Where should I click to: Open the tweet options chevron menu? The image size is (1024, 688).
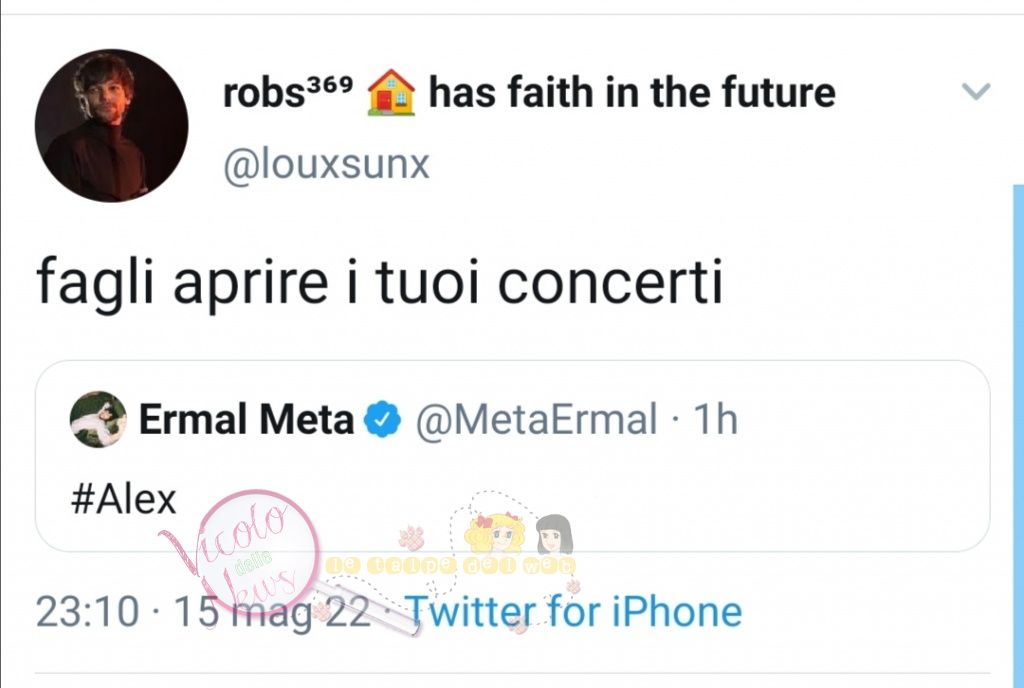coord(976,91)
